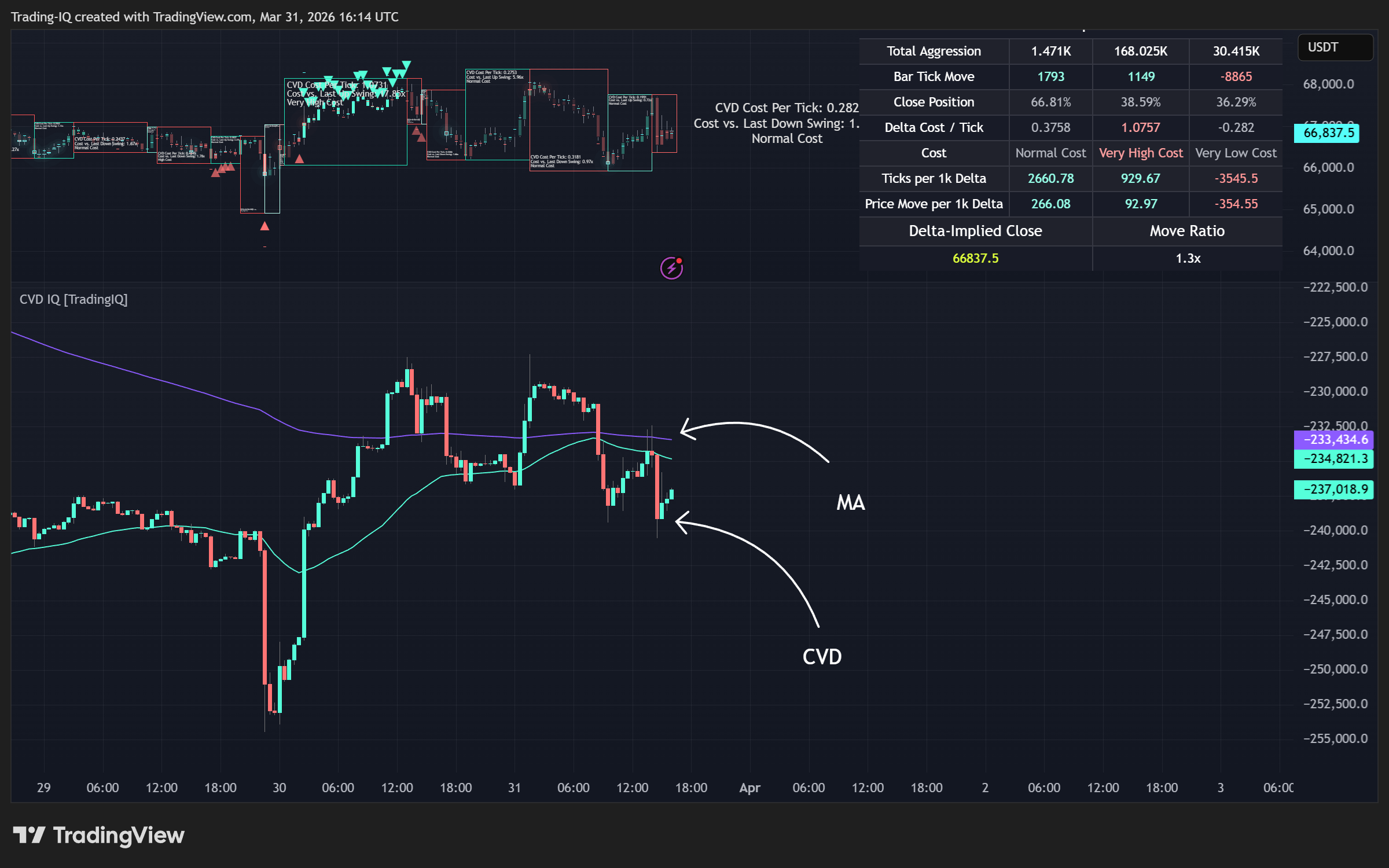Select the Delta Cost / Tick row header

click(934, 127)
